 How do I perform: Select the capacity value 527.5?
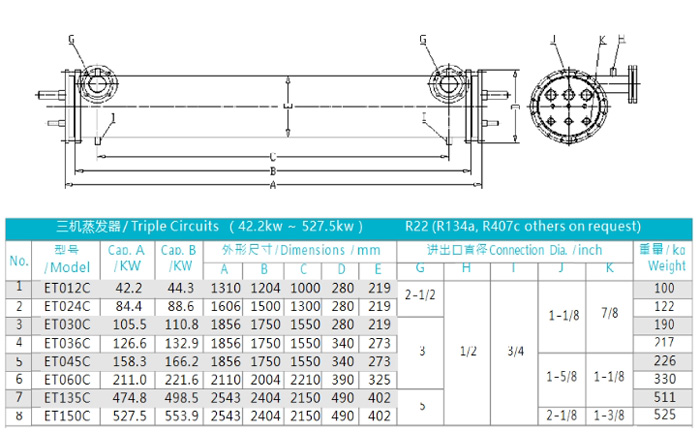129,416
